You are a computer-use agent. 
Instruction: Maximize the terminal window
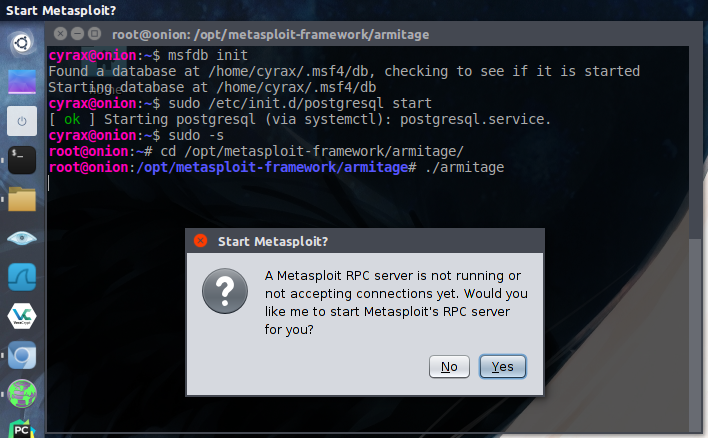pos(92,34)
